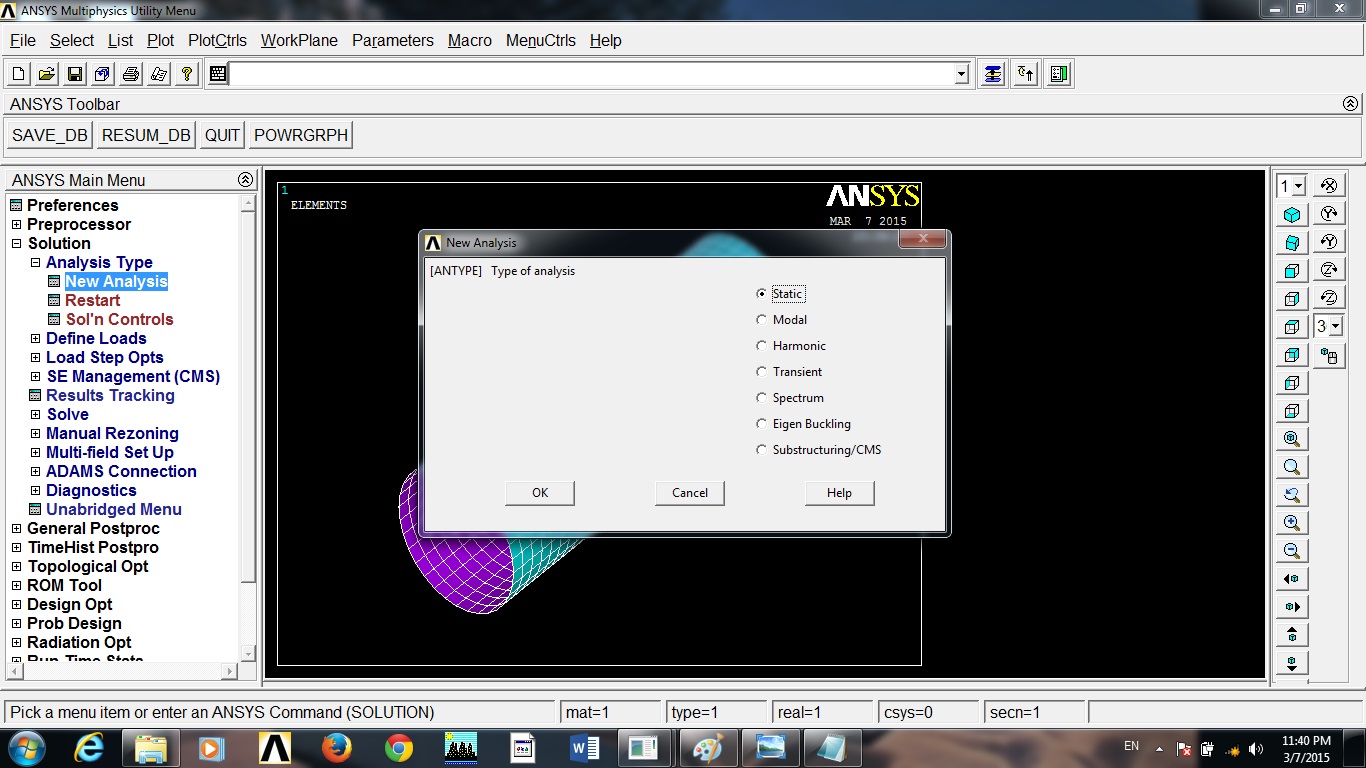The width and height of the screenshot is (1366, 768).
Task: Select the Transient analysis radio button
Action: click(x=762, y=372)
